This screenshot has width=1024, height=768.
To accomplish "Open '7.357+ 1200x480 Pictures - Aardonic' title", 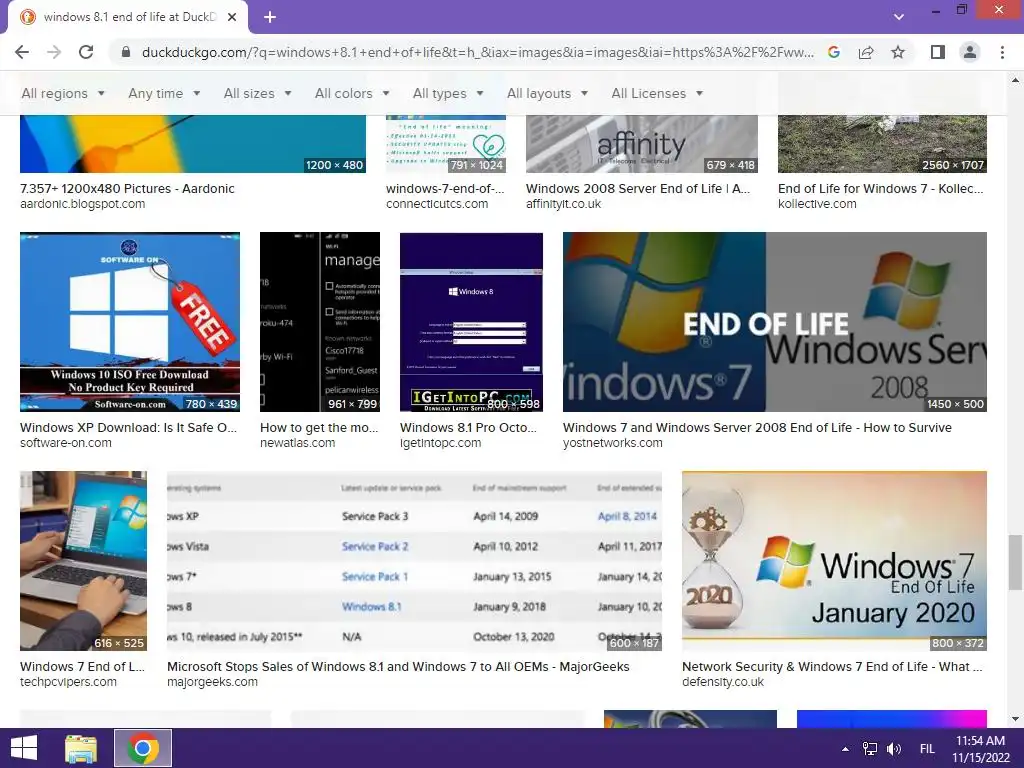I will tap(127, 189).
